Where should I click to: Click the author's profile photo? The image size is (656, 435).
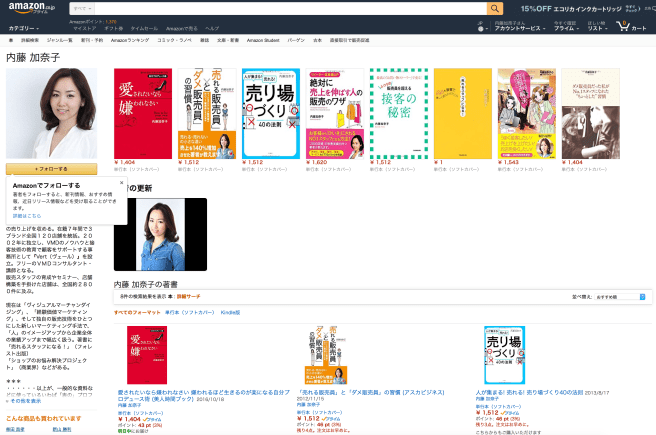click(x=51, y=113)
